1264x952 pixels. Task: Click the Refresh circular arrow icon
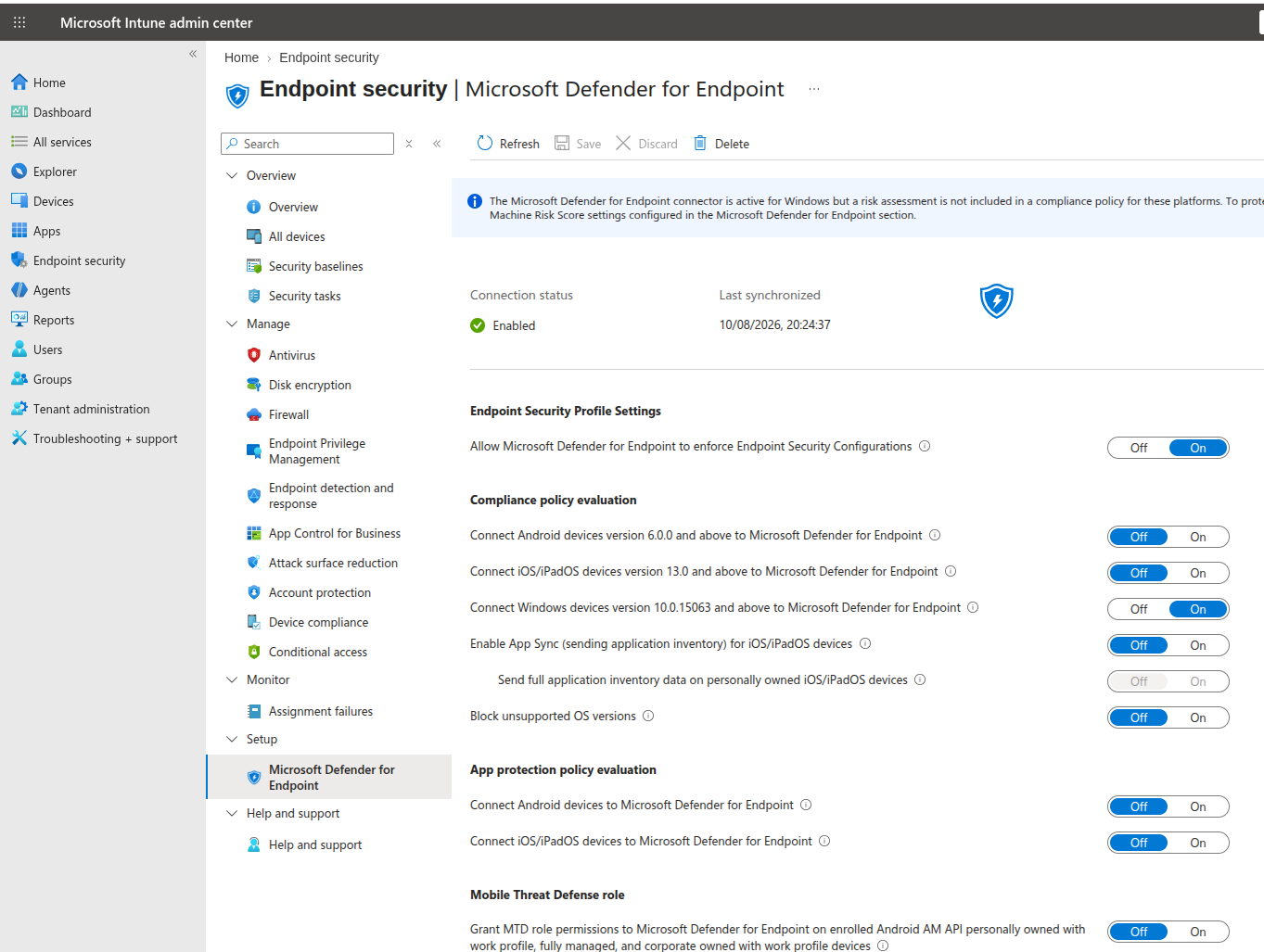point(485,143)
